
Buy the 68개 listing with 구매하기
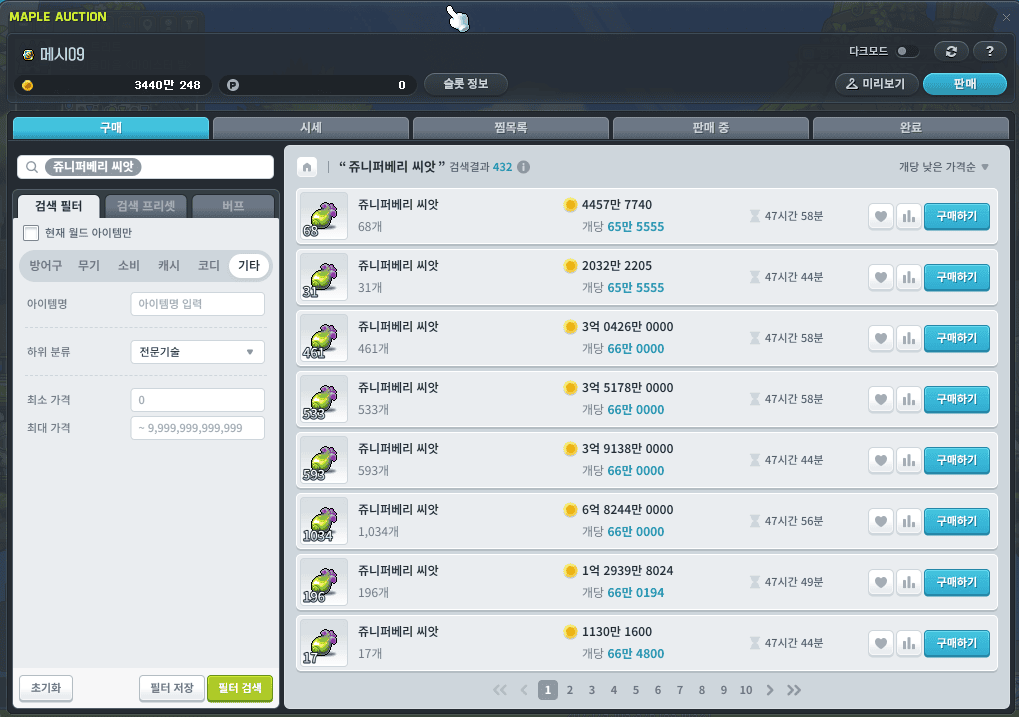click(957, 216)
